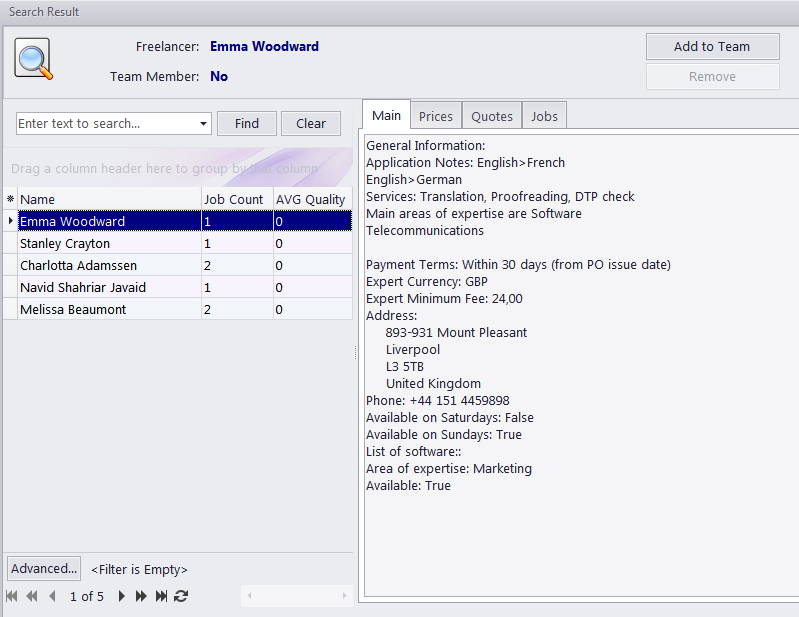Screen dimensions: 799x617
Task: Click the grid horizontal scrollbar
Action: pos(297,596)
